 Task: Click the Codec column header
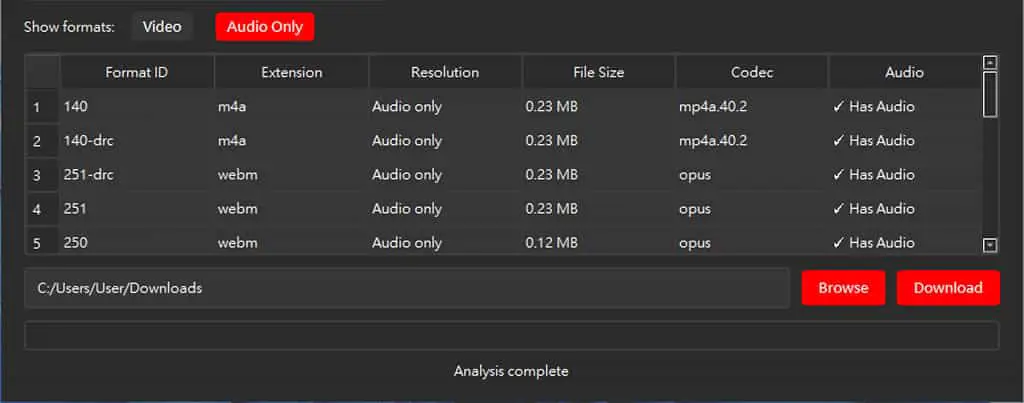752,73
